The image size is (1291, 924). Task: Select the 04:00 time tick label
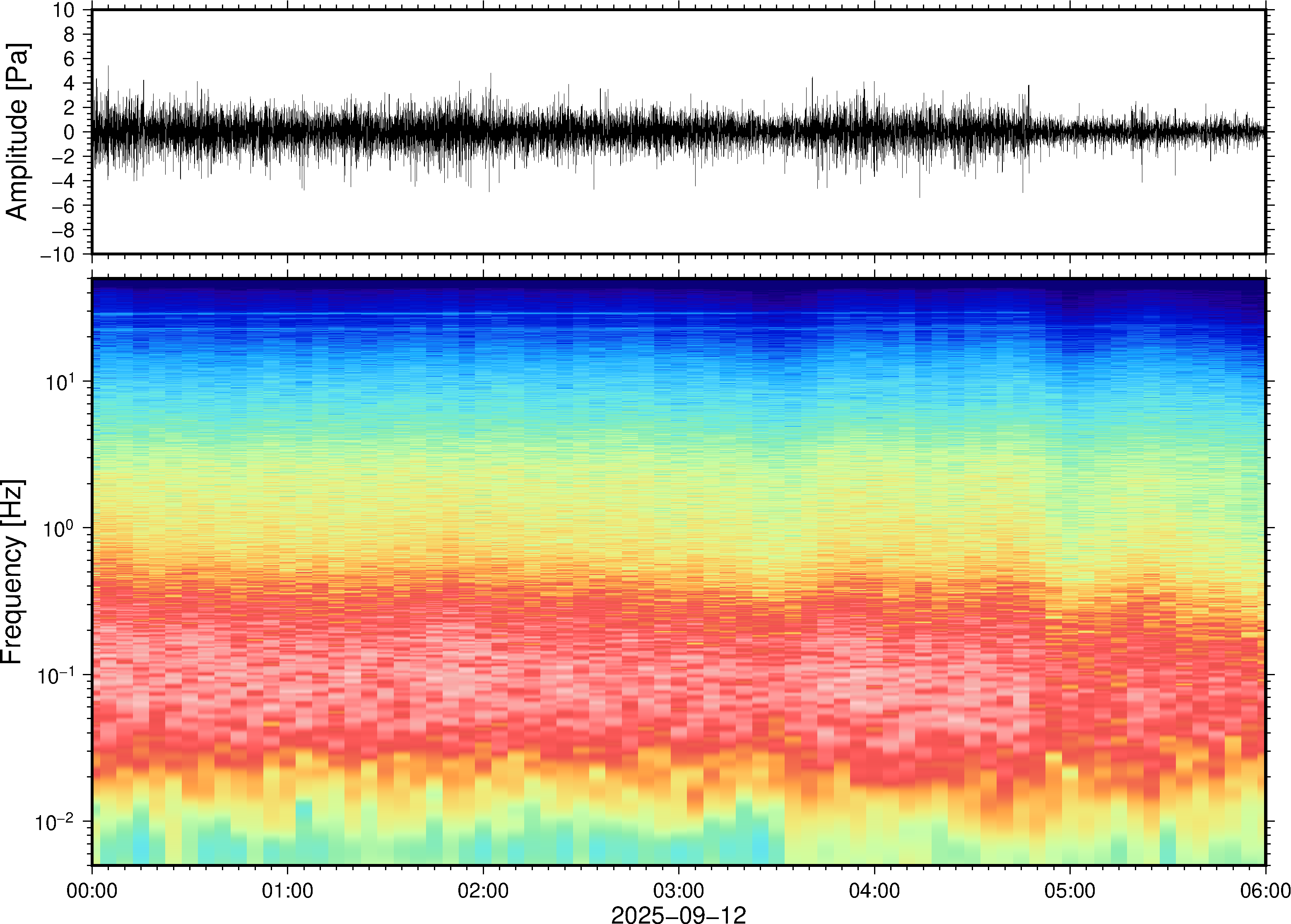coord(874,890)
